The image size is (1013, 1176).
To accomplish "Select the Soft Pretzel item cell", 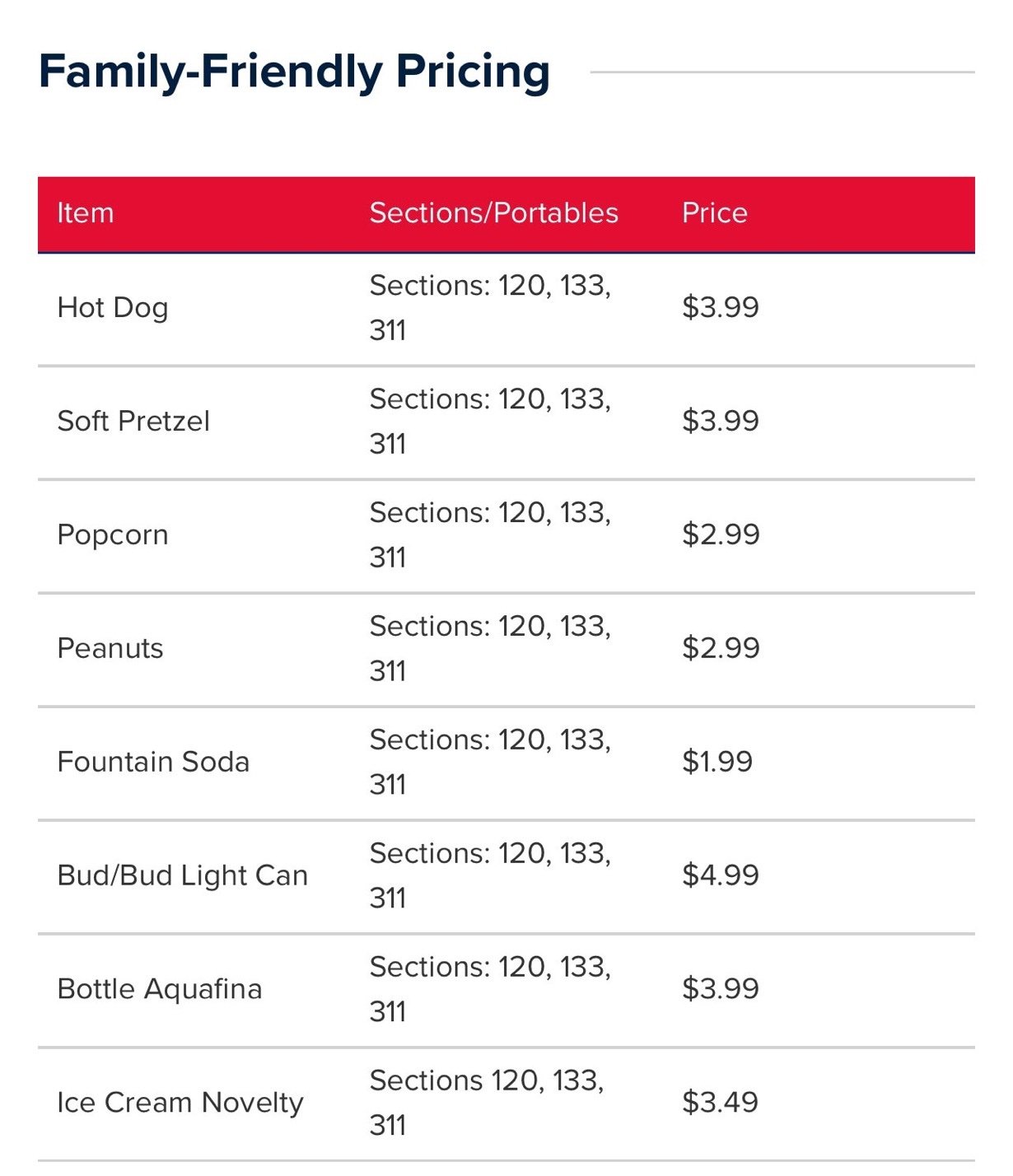I will point(133,422).
